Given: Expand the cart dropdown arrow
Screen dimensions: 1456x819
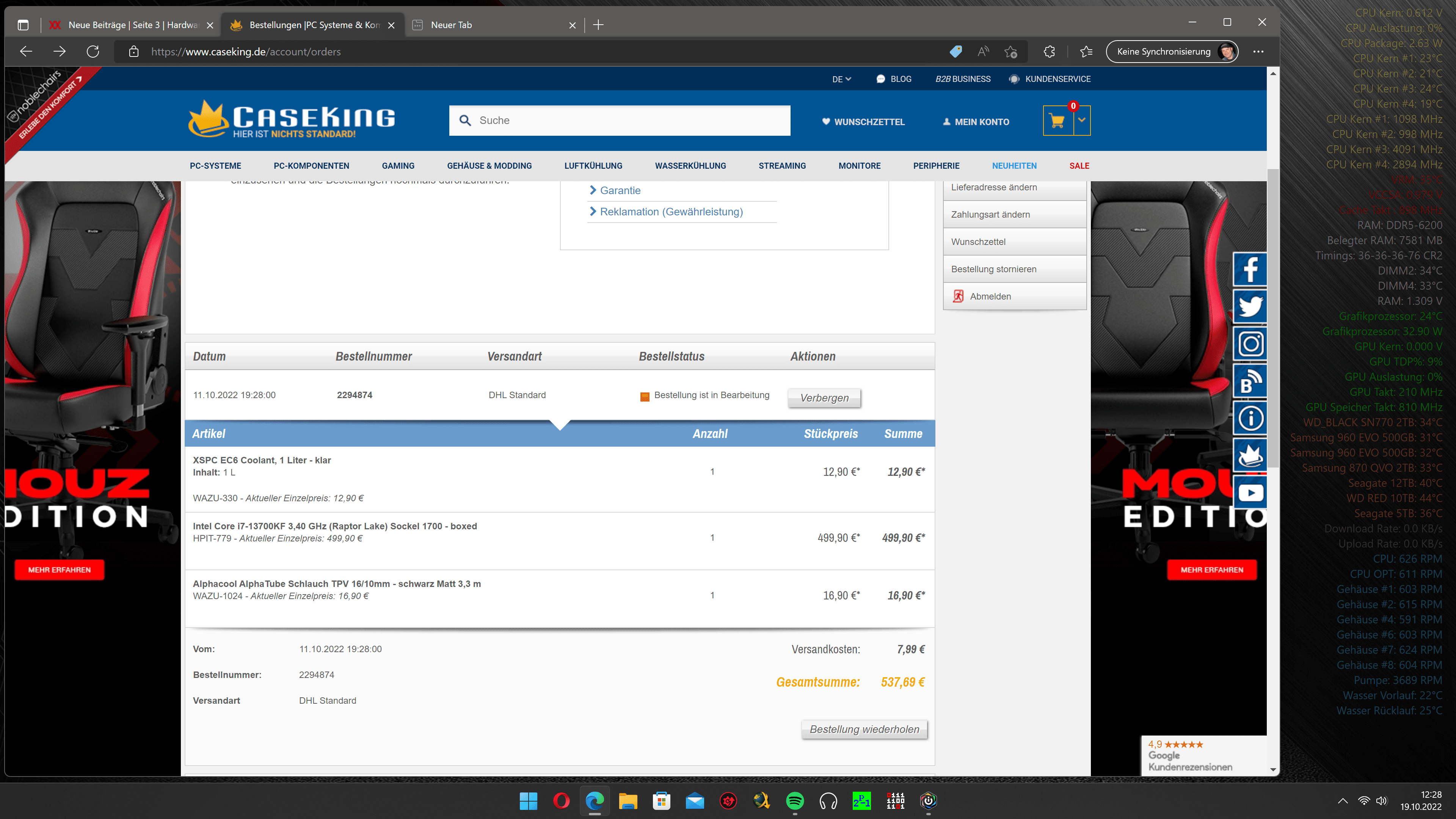Looking at the screenshot, I should coord(1082,121).
